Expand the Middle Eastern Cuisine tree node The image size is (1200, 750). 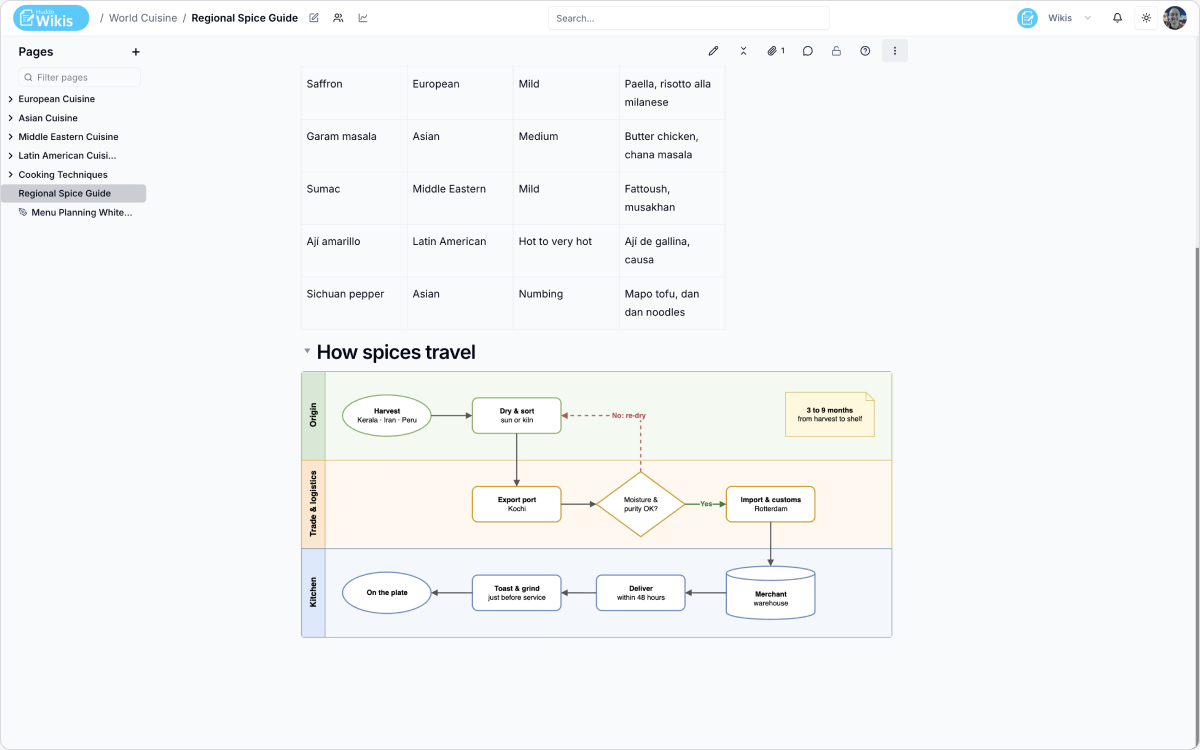tap(10, 137)
